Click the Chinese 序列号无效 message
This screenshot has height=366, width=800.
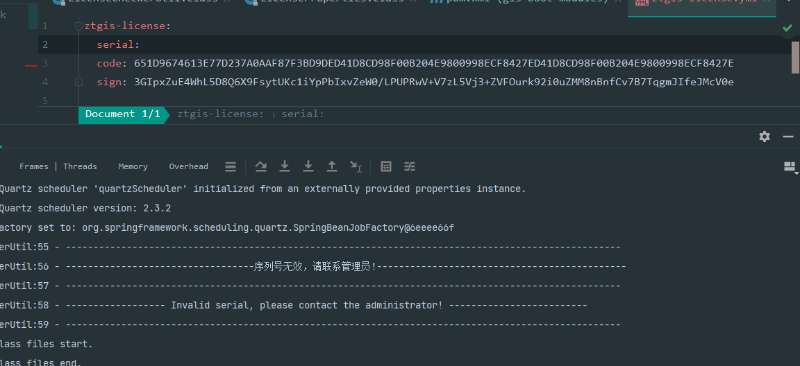[315, 266]
